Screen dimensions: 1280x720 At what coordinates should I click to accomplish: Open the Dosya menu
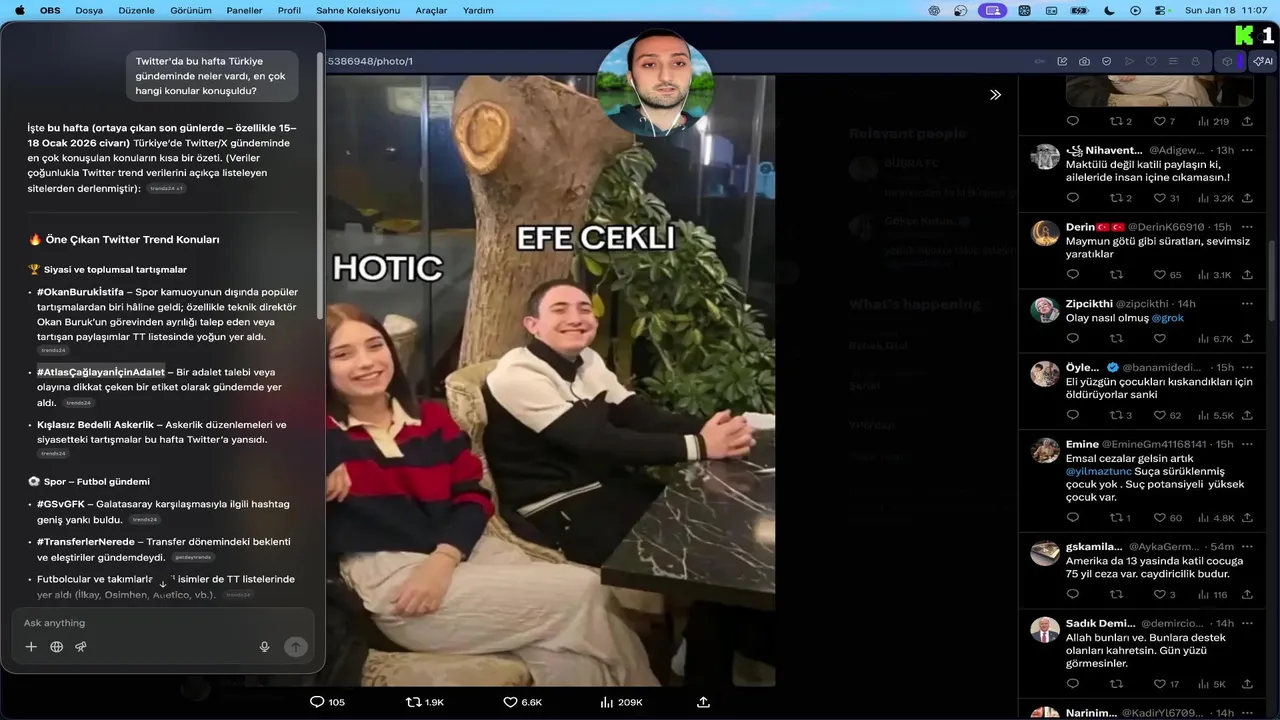(x=89, y=10)
